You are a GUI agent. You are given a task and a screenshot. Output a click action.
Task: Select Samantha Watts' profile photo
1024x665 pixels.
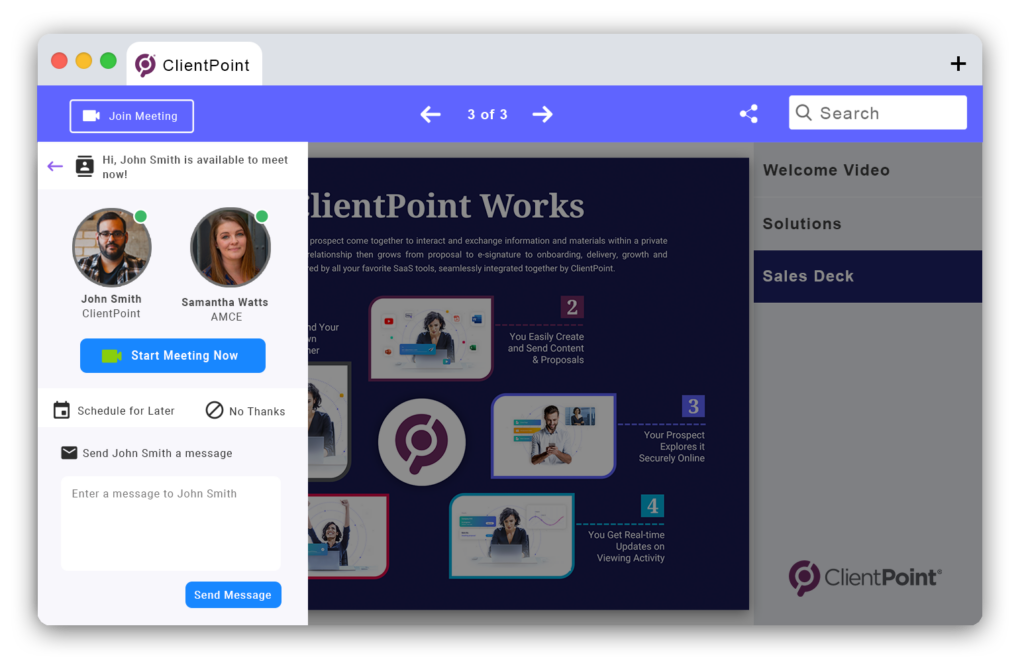(x=230, y=247)
